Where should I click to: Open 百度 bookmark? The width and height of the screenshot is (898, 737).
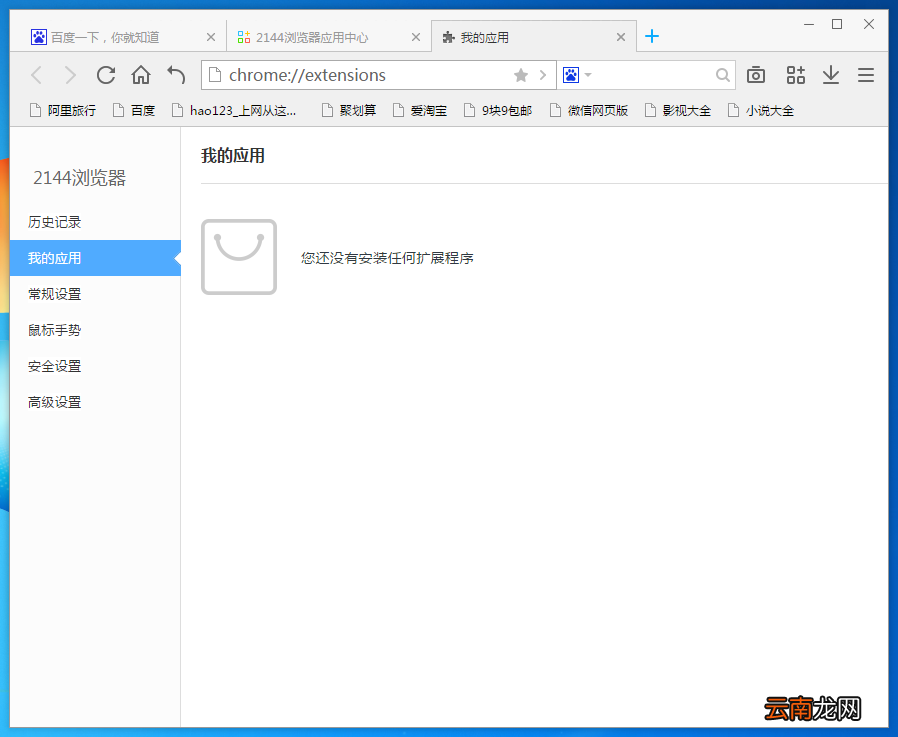(x=134, y=111)
